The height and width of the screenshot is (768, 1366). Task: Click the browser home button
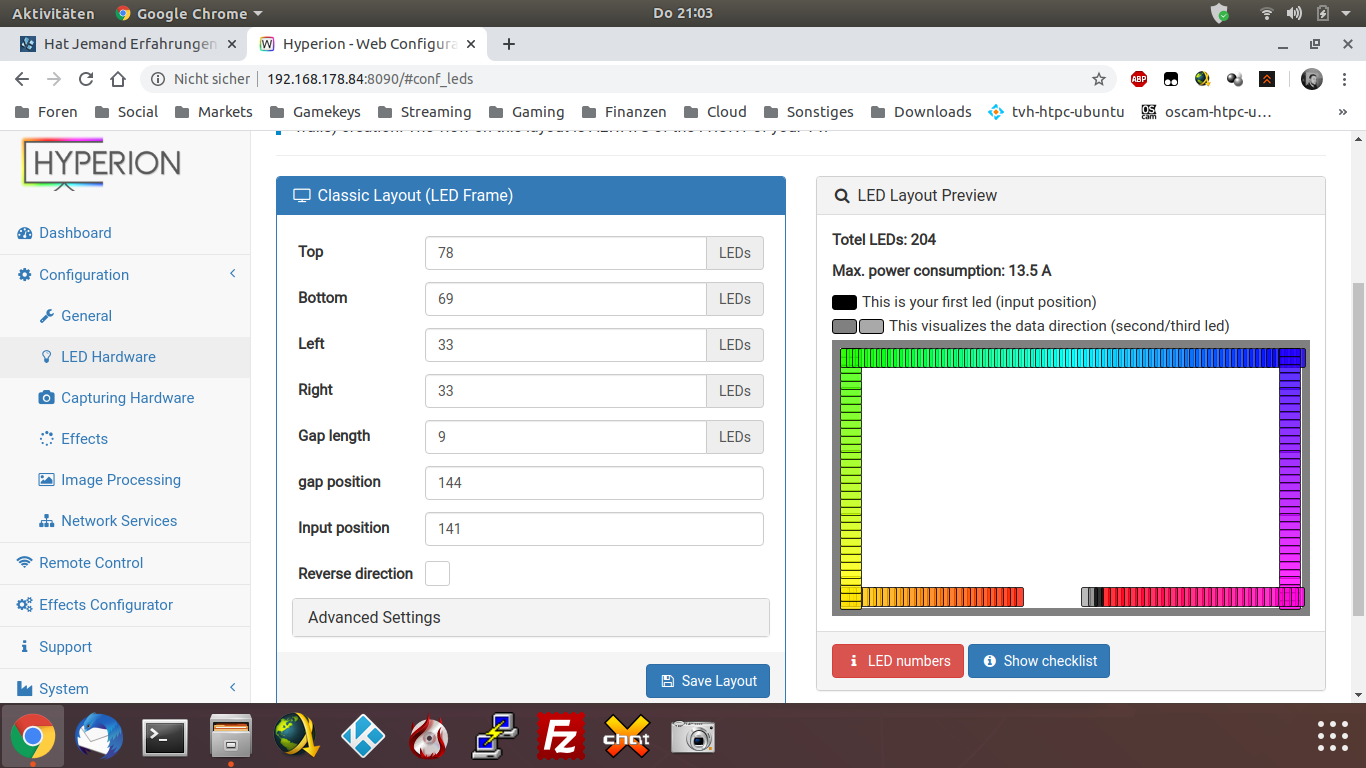coord(118,79)
